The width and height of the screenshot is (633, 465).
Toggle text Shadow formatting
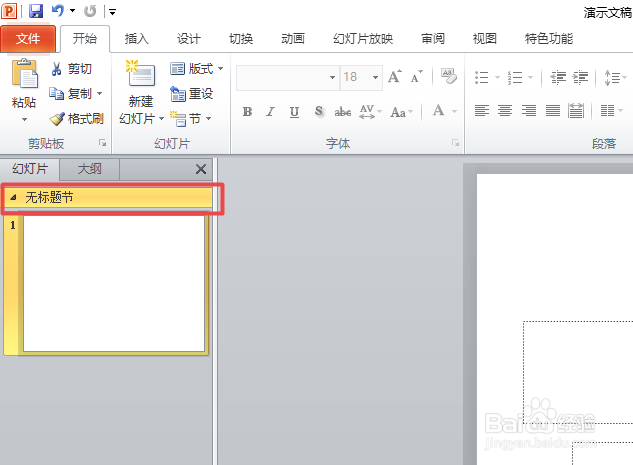tap(319, 111)
